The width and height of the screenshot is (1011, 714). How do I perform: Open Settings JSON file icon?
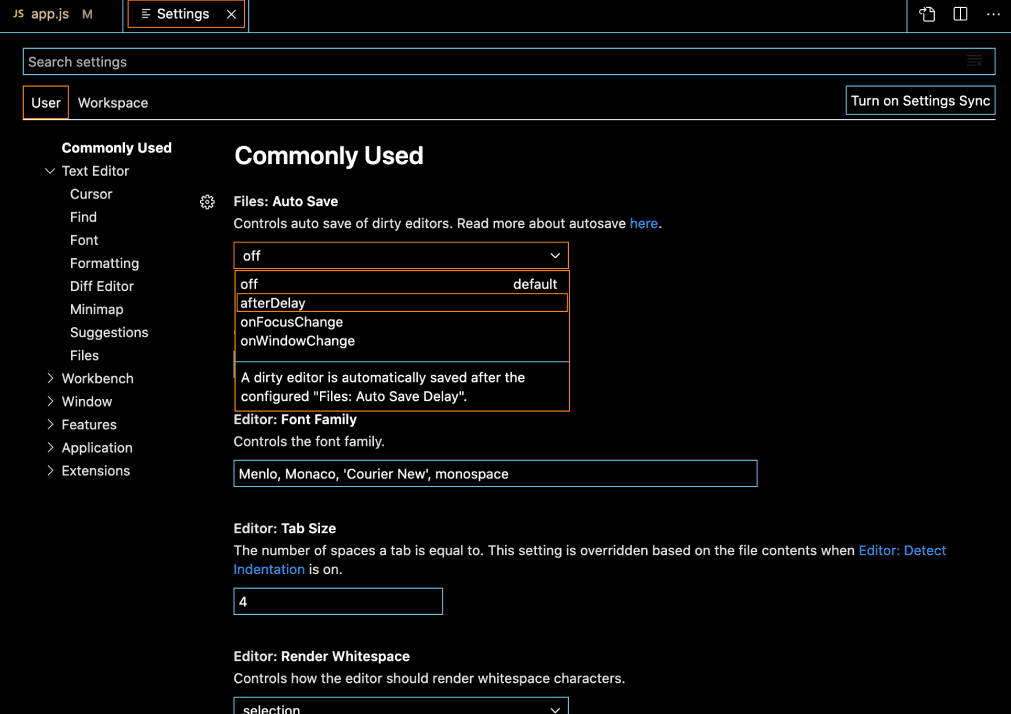927,14
